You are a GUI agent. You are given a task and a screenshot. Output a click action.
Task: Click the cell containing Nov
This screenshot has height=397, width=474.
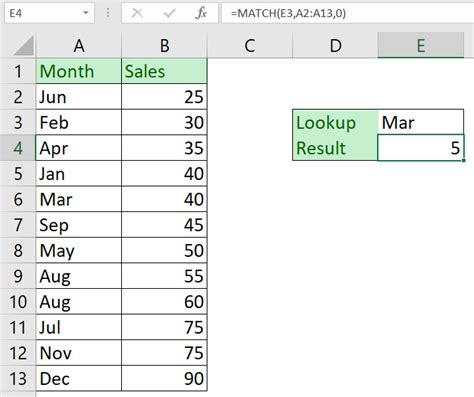tap(79, 353)
